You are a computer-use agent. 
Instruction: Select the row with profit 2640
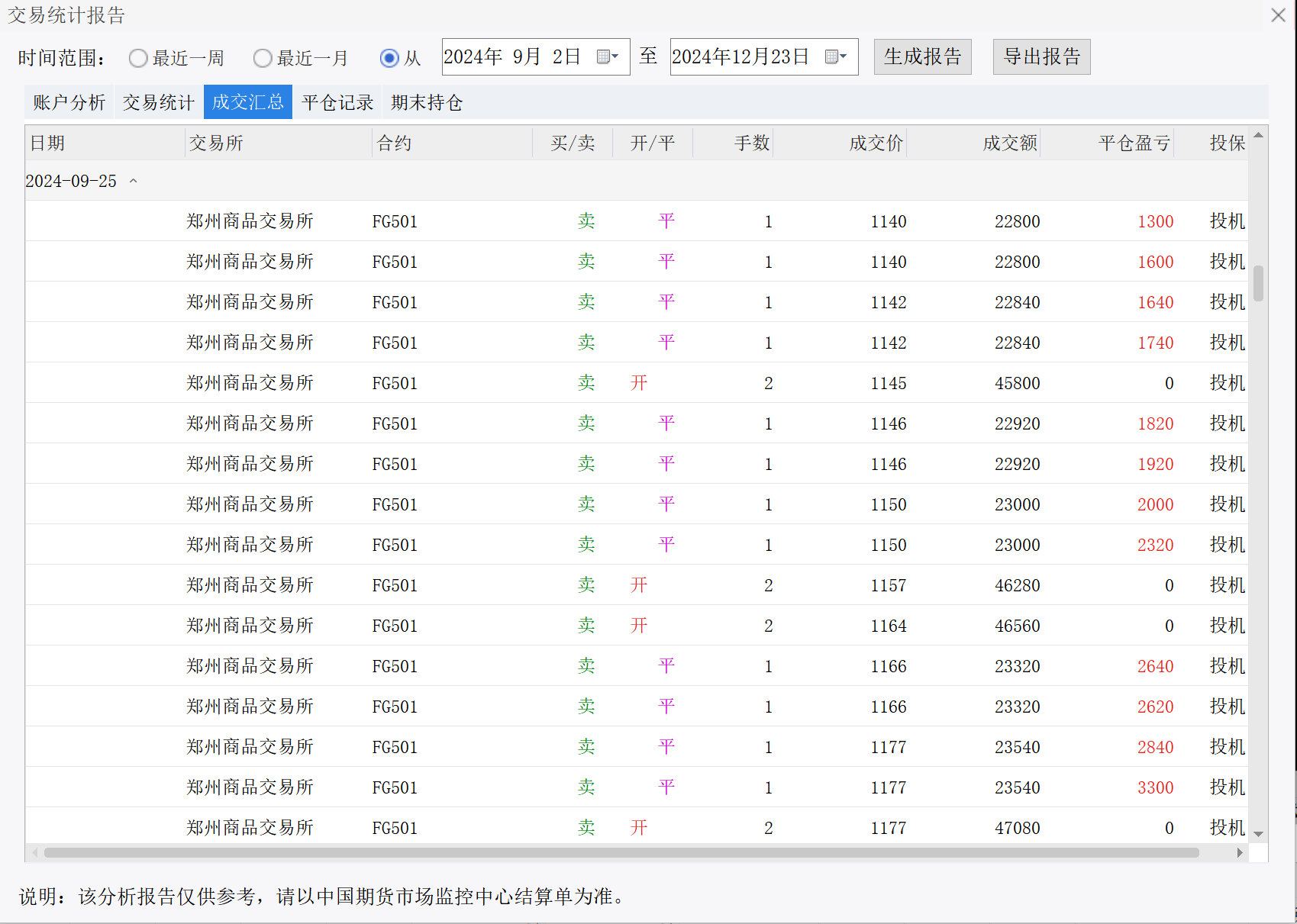click(637, 666)
